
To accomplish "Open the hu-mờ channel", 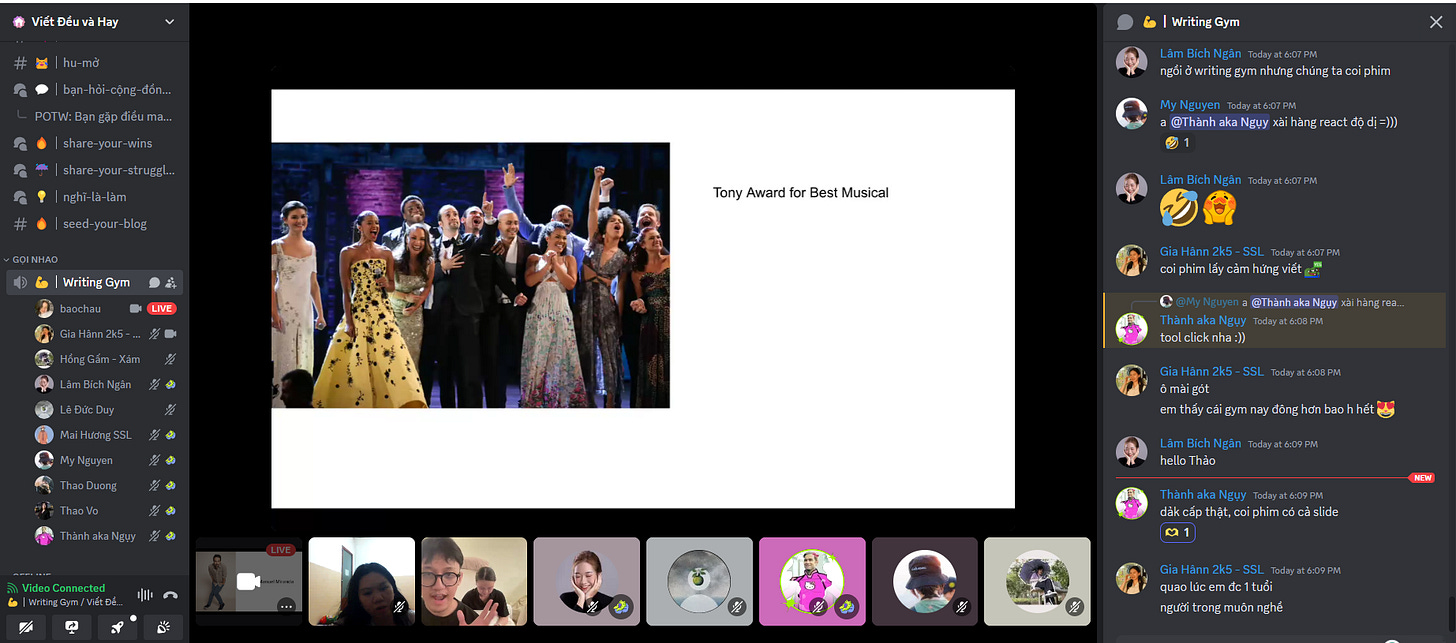I will tap(95, 62).
